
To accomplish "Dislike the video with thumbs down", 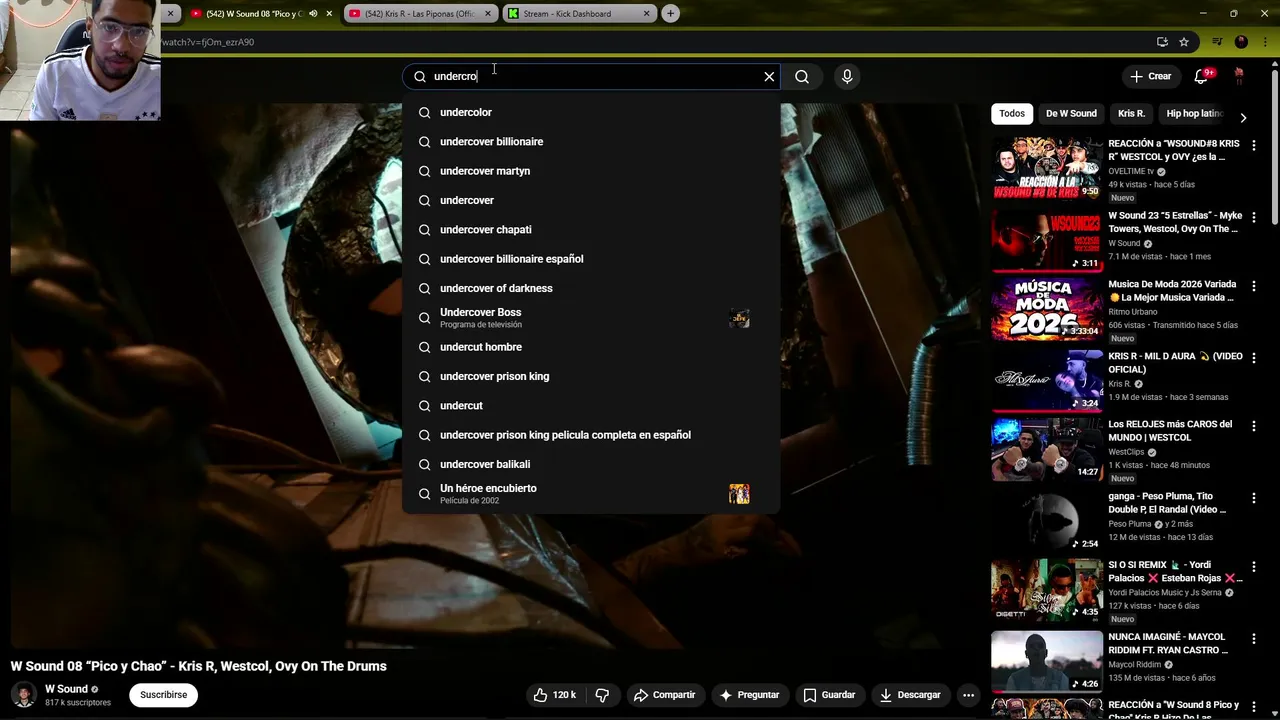I will click(602, 695).
